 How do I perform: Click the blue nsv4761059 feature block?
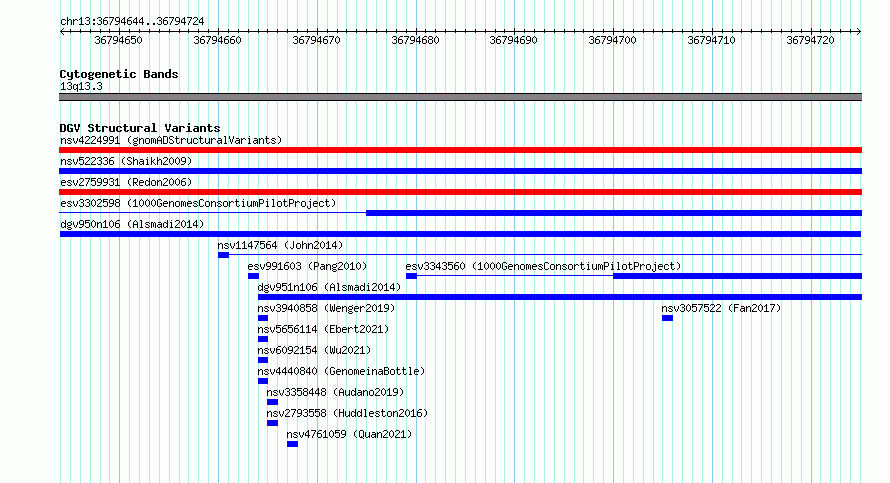[292, 444]
